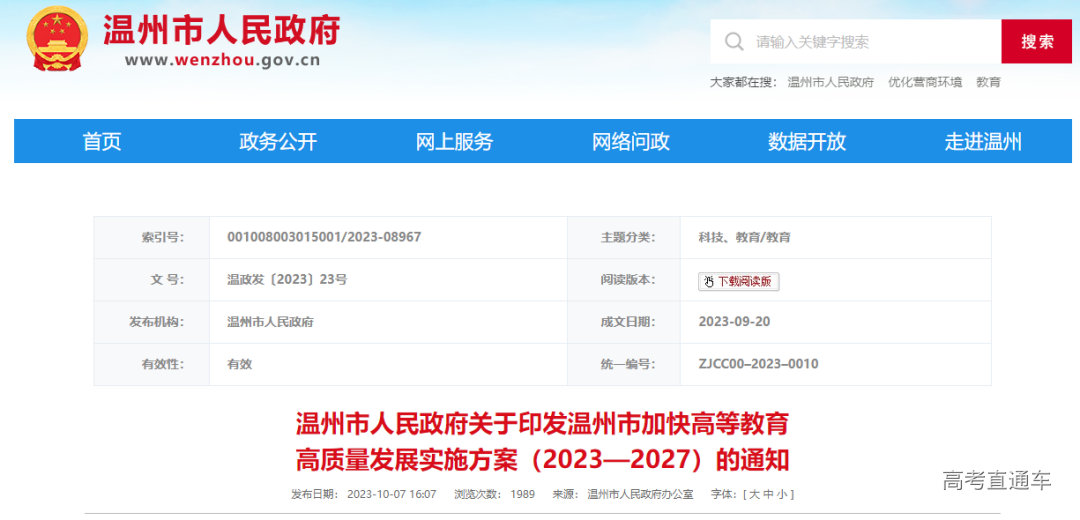Click hot search link 温州市人民政府
1080x520 pixels.
pyautogui.click(x=831, y=82)
